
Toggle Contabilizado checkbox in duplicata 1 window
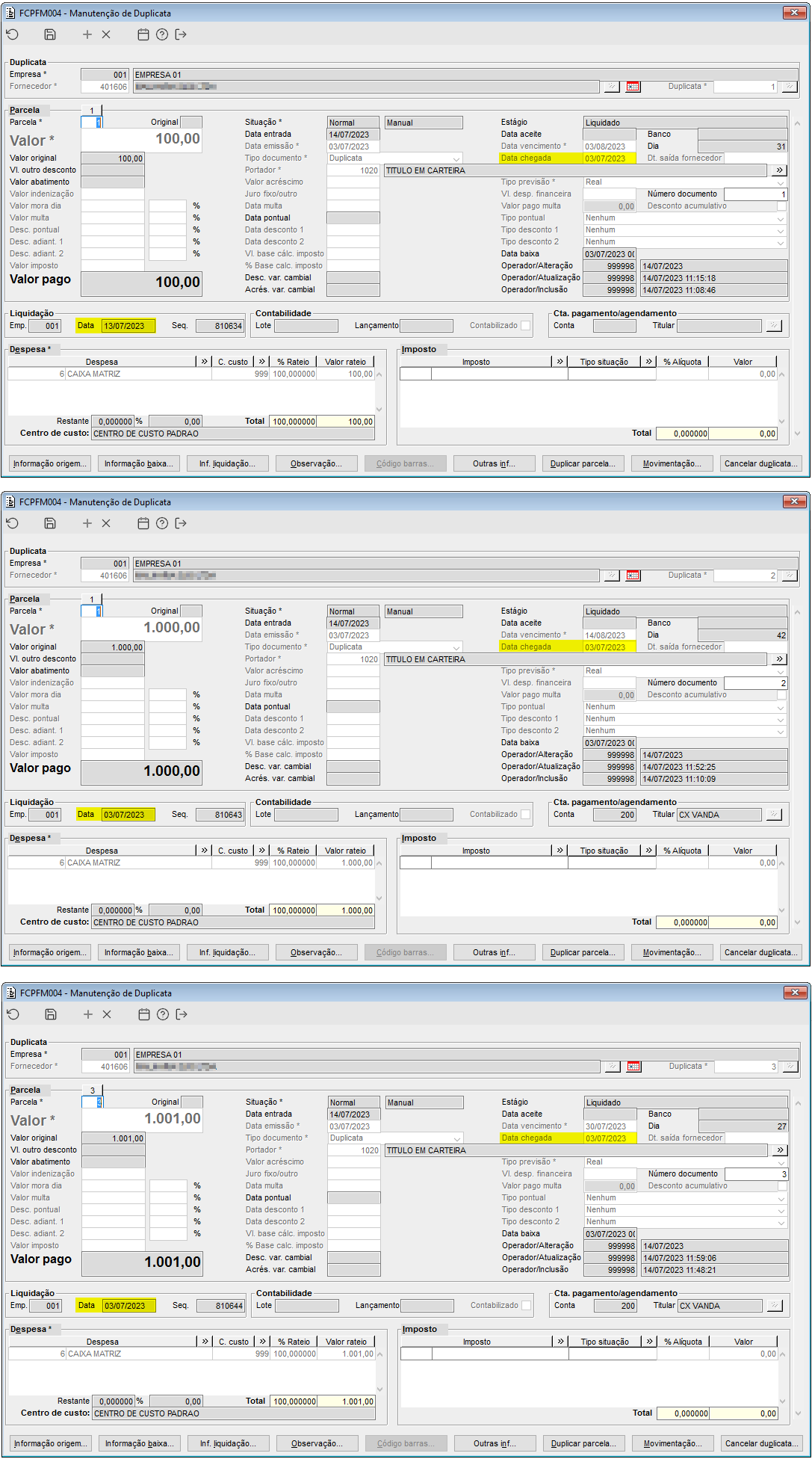coord(526,326)
